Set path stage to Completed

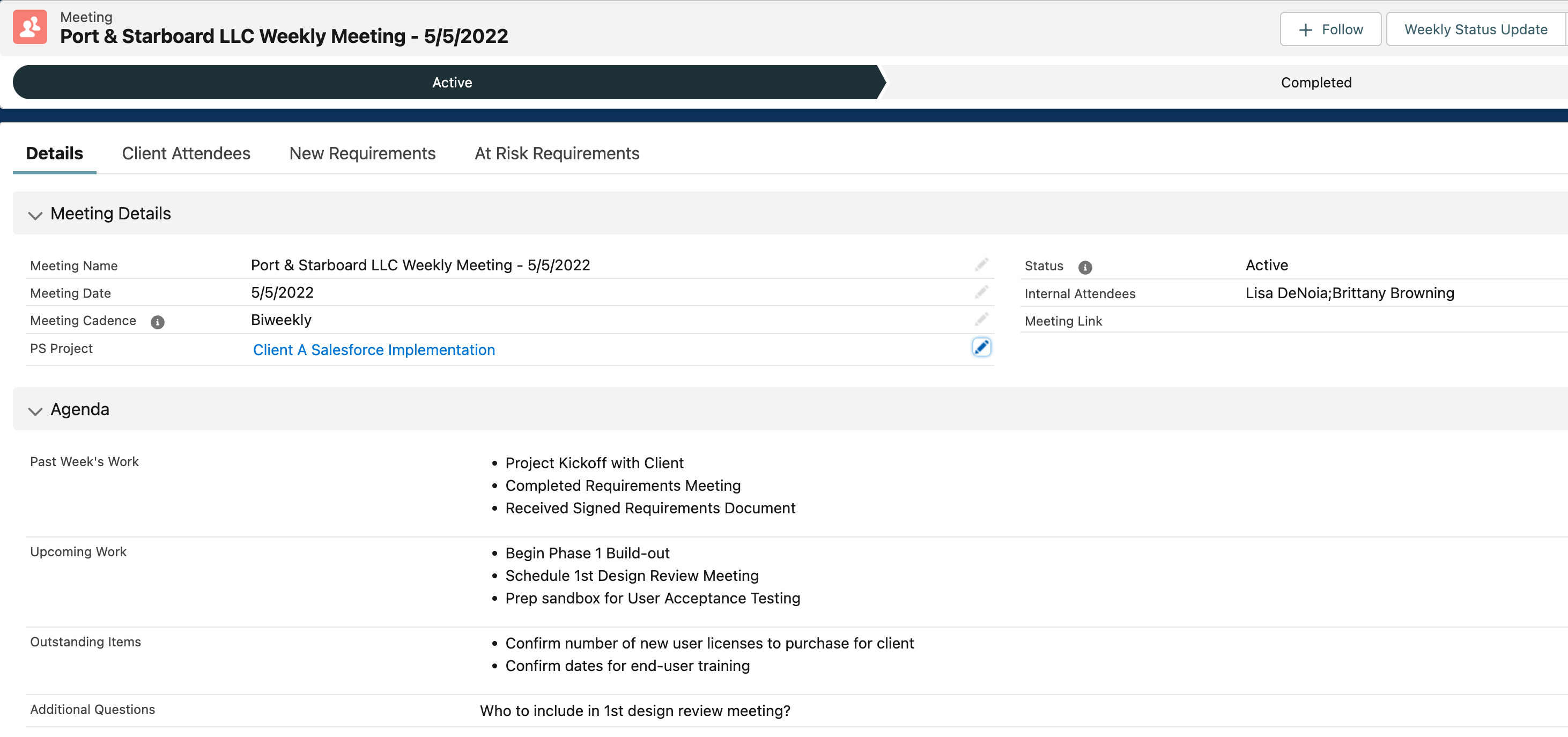pyautogui.click(x=1315, y=83)
